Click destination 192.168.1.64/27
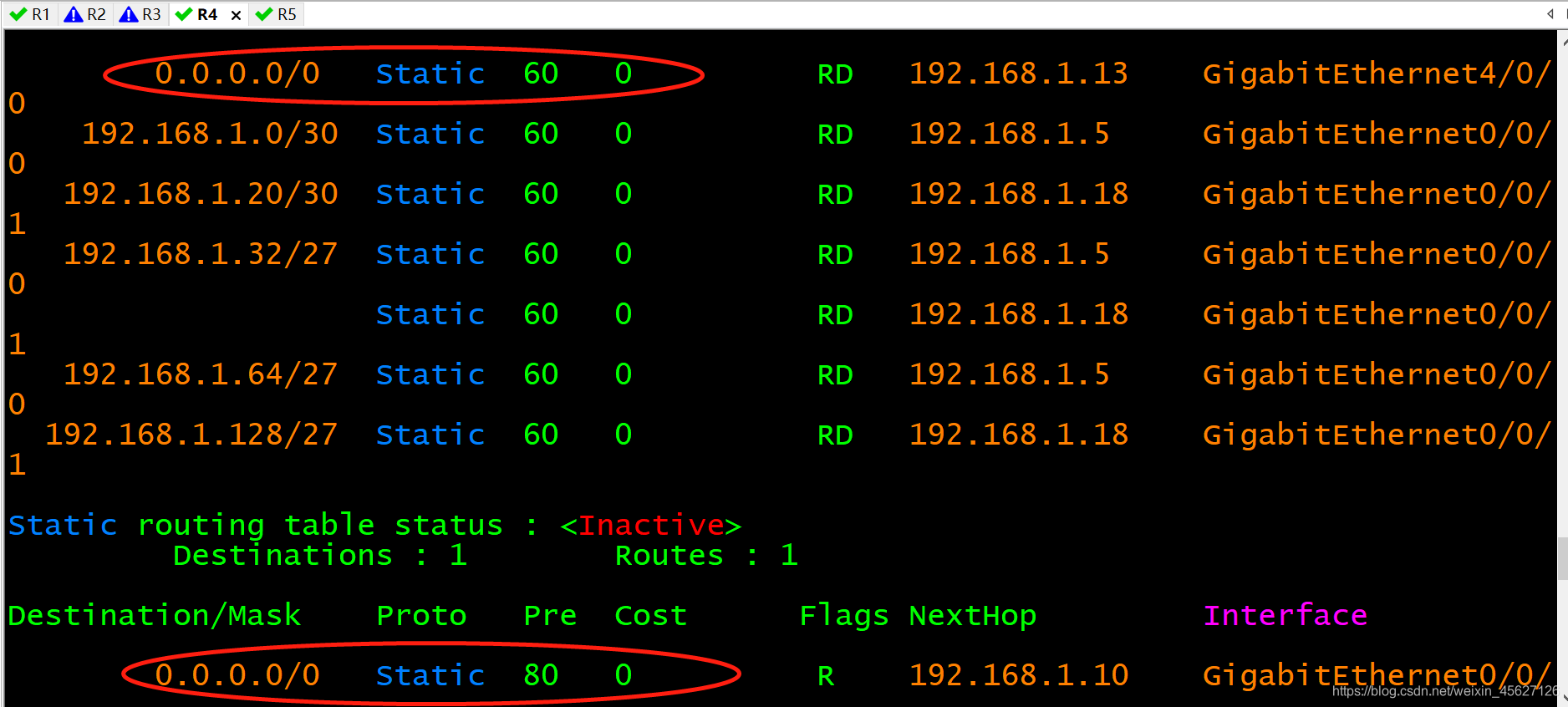The image size is (1568, 707). click(x=201, y=374)
